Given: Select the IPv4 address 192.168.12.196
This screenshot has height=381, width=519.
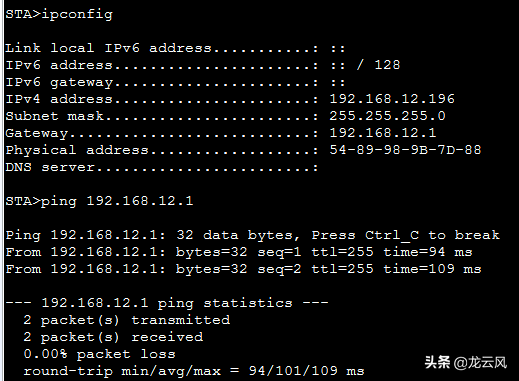Looking at the screenshot, I should tap(392, 99).
